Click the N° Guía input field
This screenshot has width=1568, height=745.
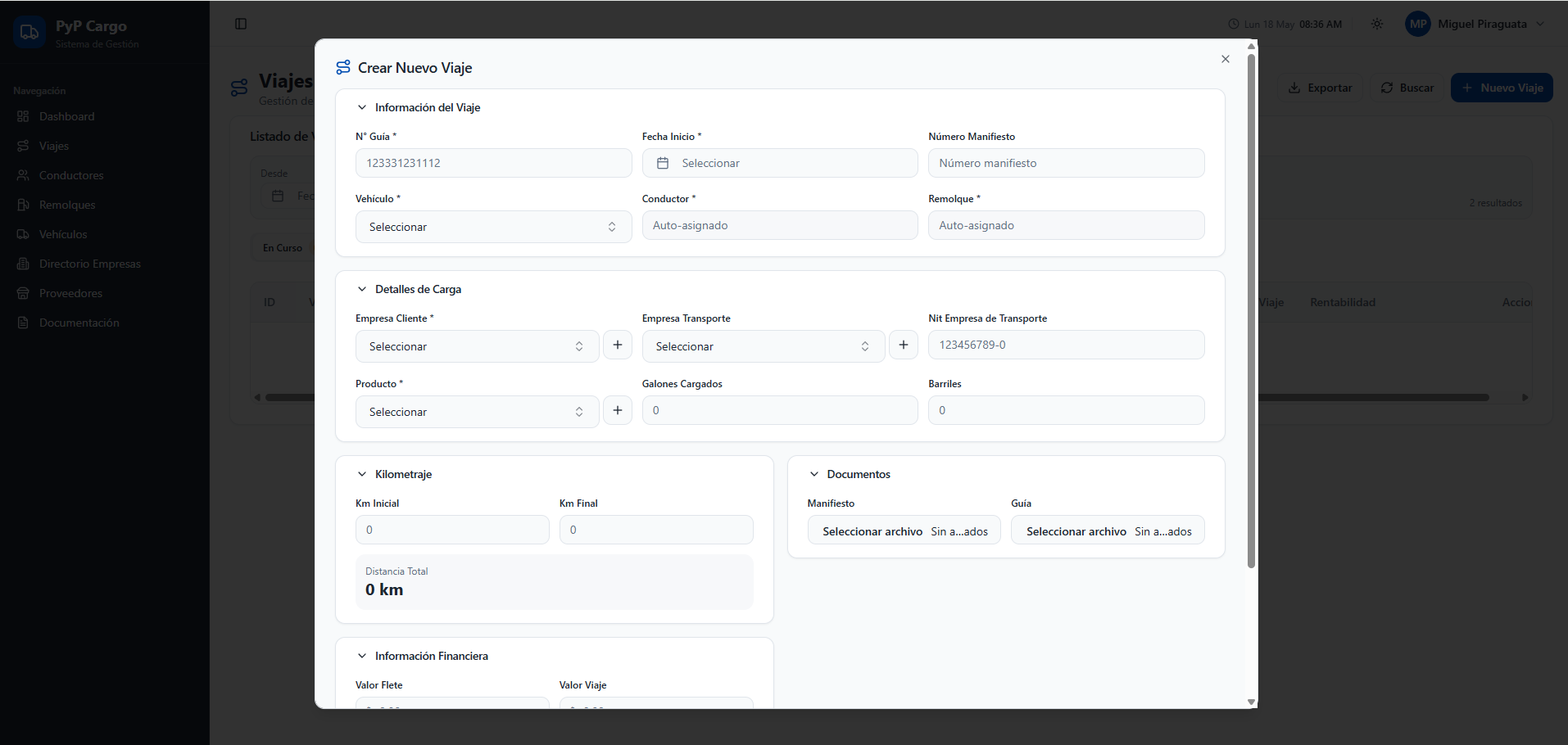tap(493, 163)
